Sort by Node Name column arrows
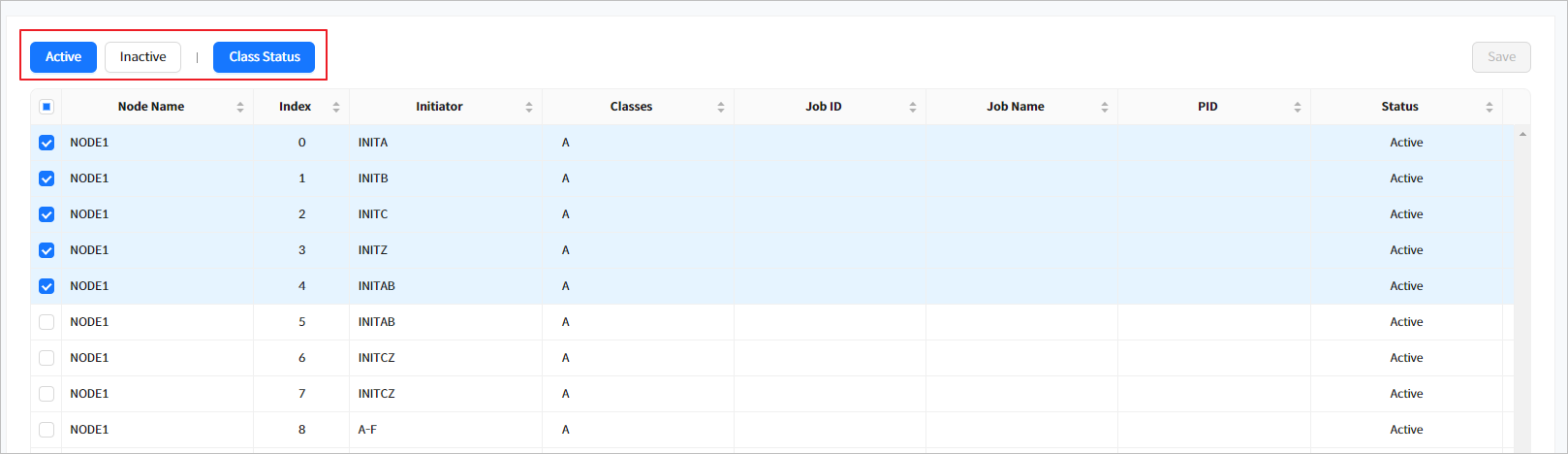 (240, 108)
